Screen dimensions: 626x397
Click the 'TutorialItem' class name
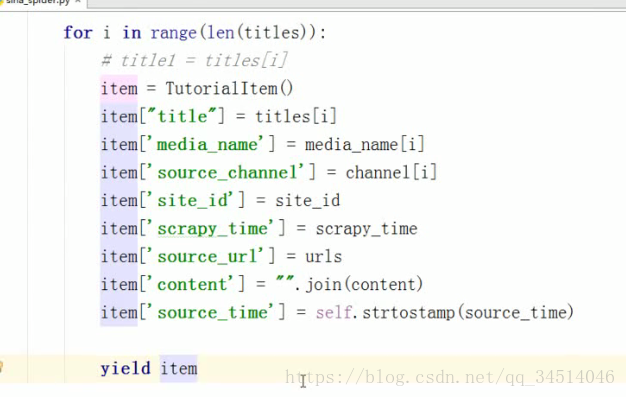(x=222, y=88)
